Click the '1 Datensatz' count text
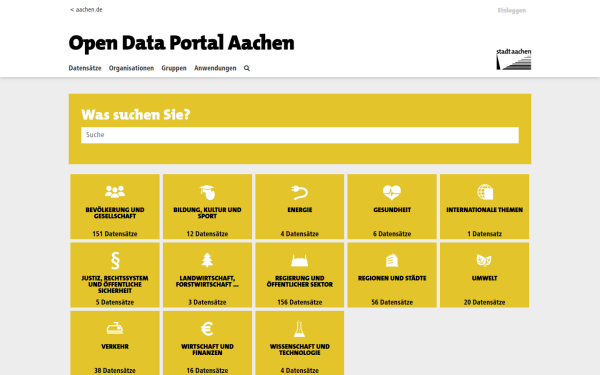This screenshot has width=600, height=375. (484, 234)
